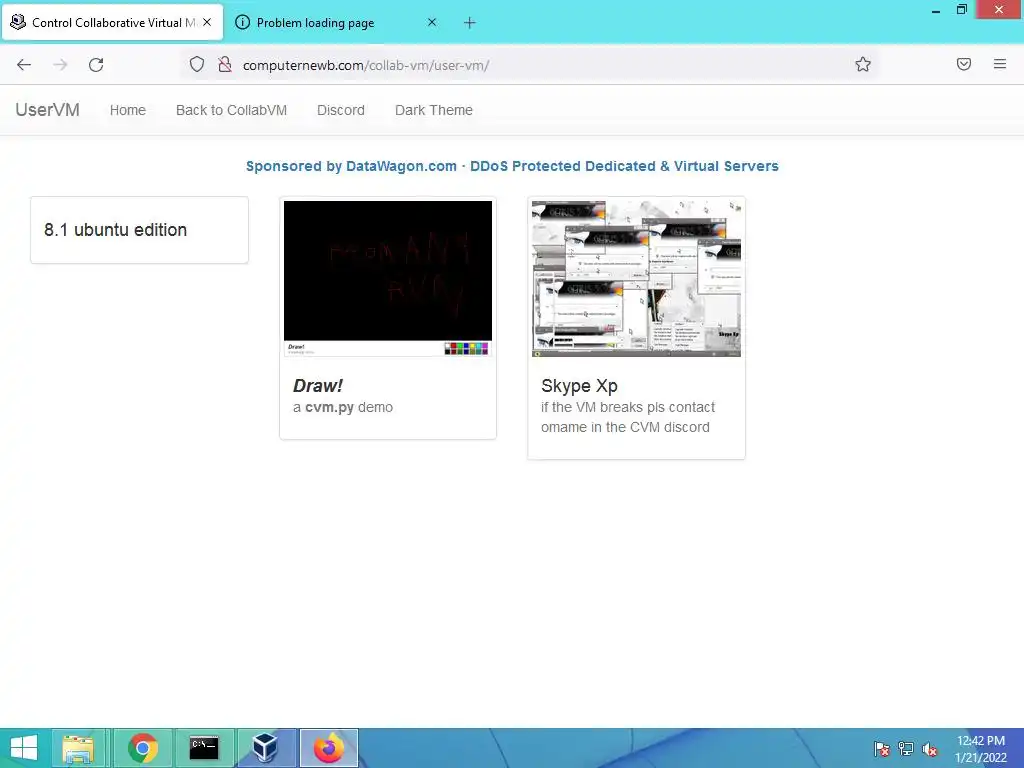
Task: Minimize the Firefox window
Action: 936,10
